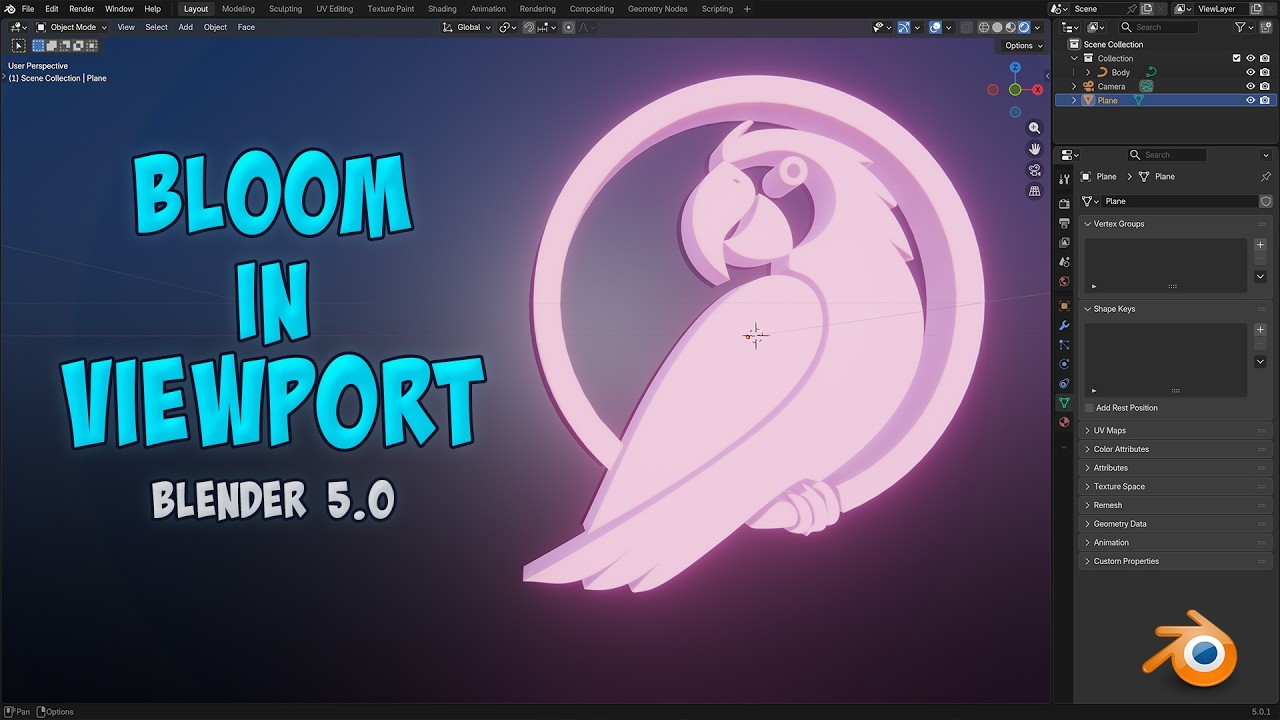Open the viewport Face menu
Image resolution: width=1280 pixels, height=720 pixels.
(246, 27)
